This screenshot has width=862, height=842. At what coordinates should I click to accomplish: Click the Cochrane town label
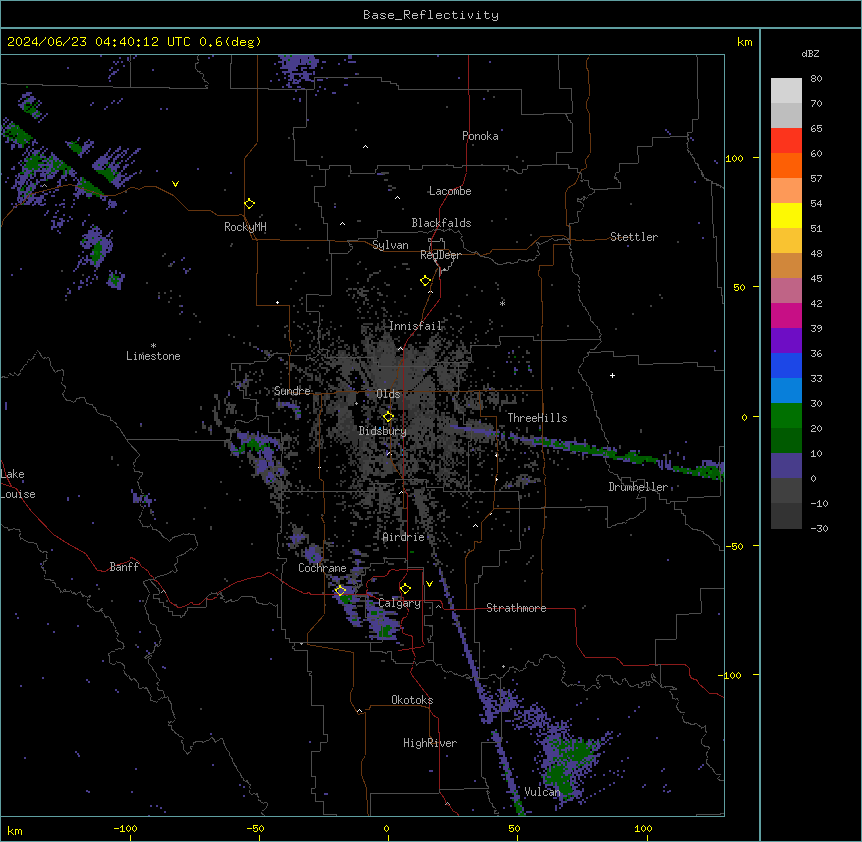322,568
